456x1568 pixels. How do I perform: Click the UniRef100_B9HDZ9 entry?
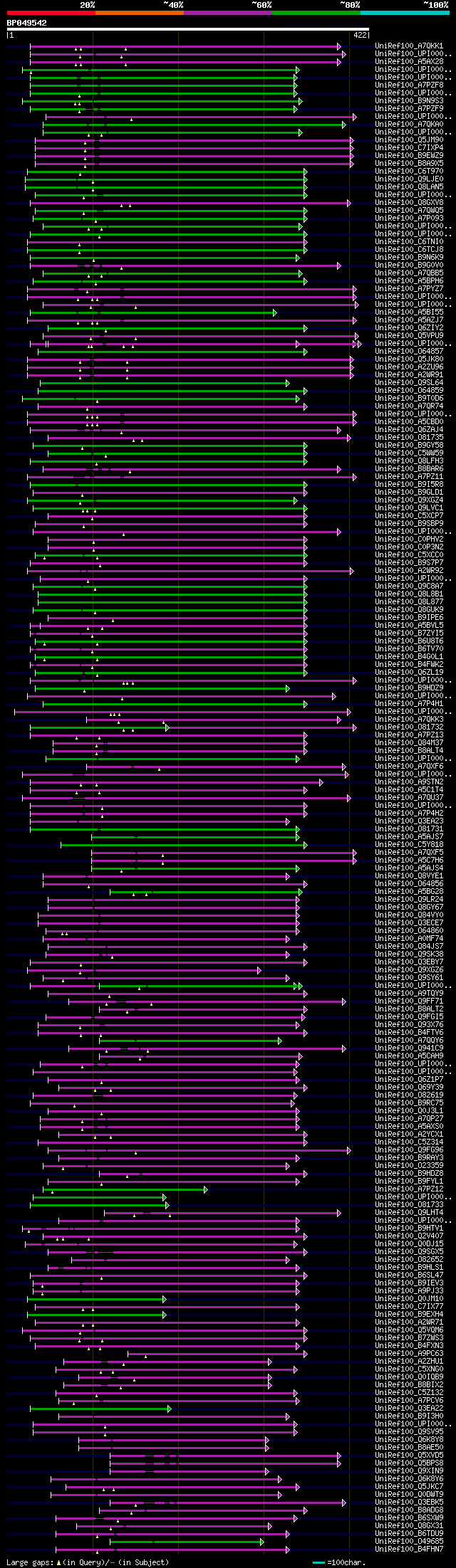tap(409, 688)
